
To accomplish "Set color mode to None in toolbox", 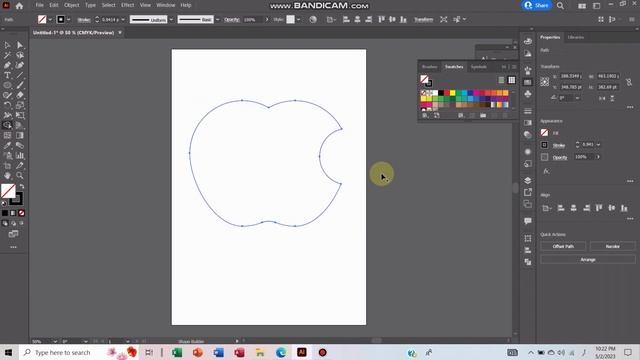I will pos(22,213).
